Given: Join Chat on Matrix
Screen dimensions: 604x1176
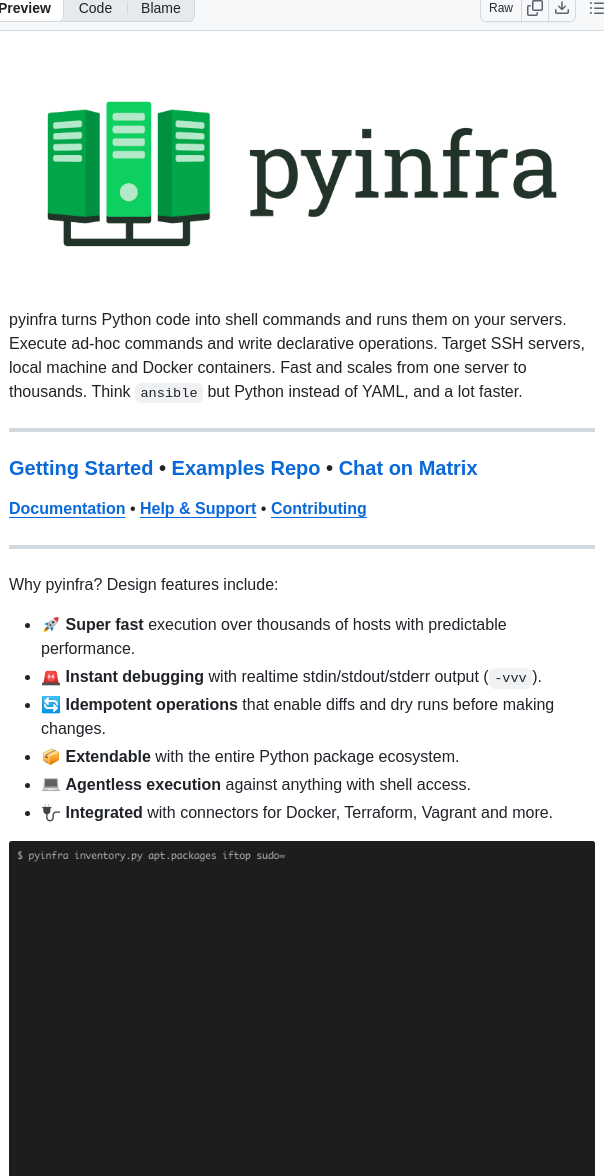Looking at the screenshot, I should pyautogui.click(x=408, y=468).
